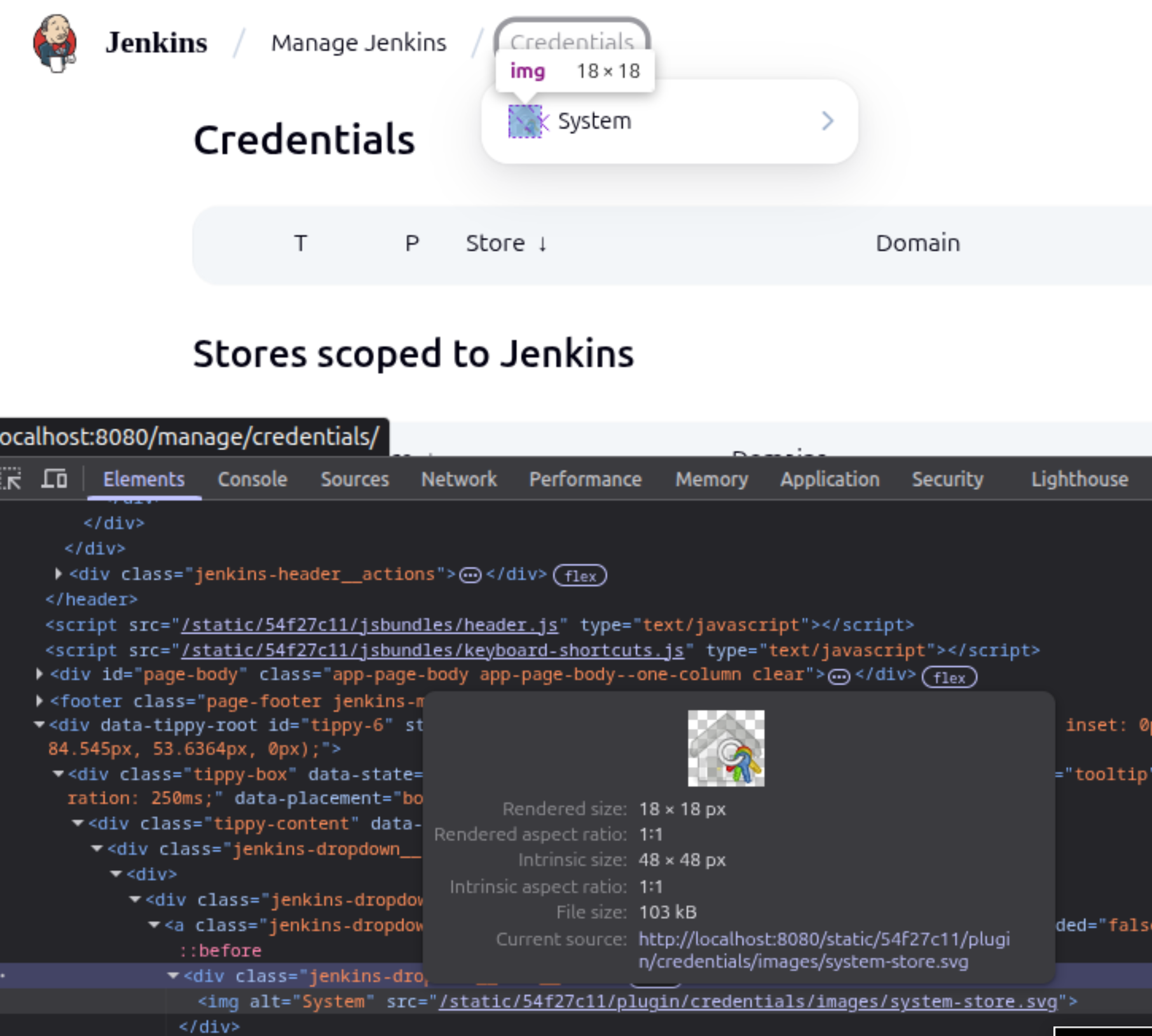Click flex badge beside page-body div
This screenshot has height=1036, width=1152.
pos(949,677)
